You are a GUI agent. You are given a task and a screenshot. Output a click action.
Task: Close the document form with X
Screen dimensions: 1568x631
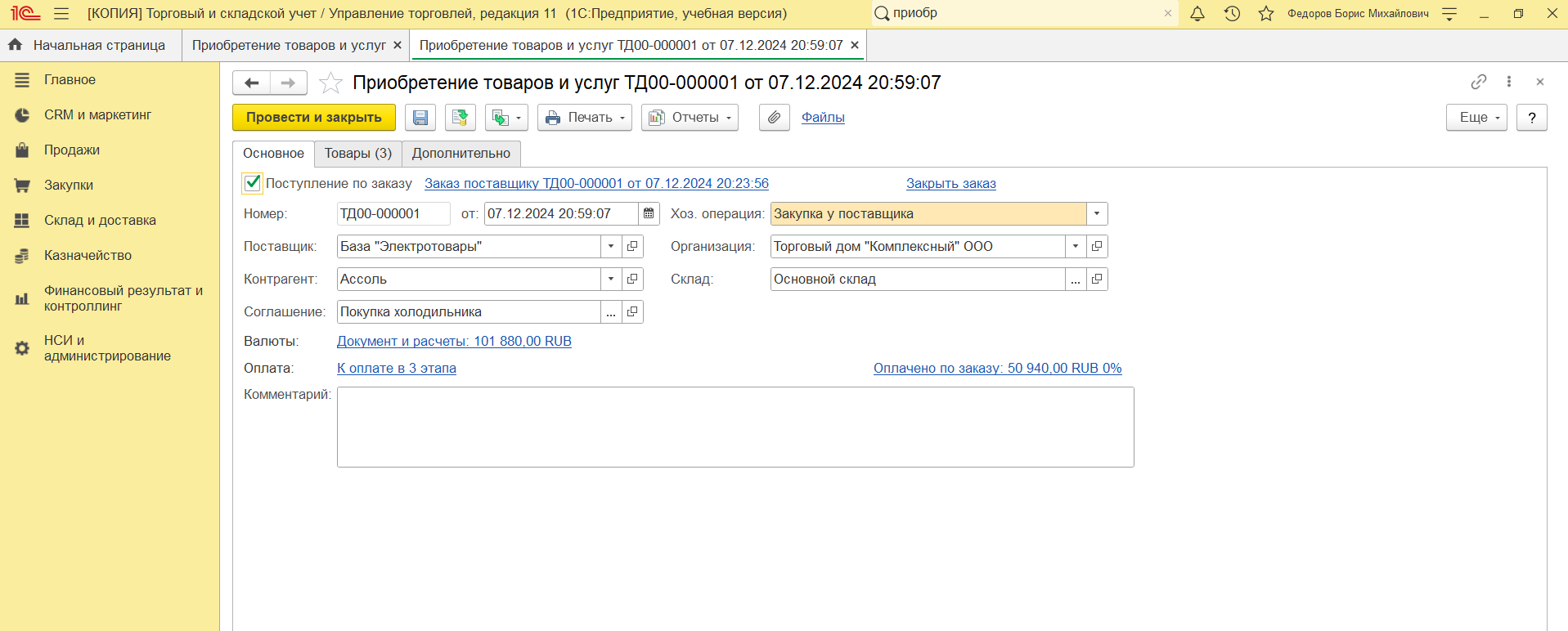pos(1540,82)
